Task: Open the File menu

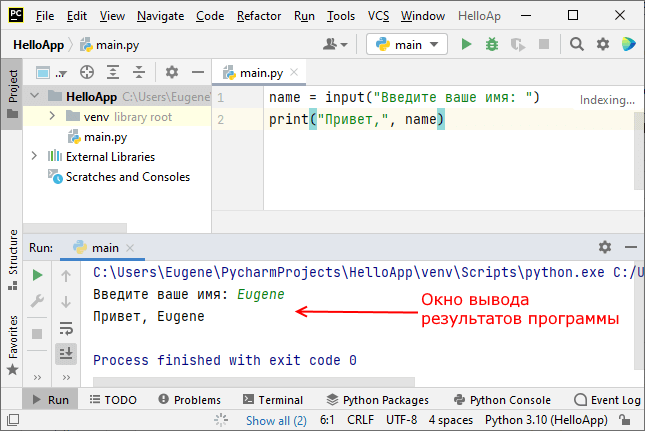Action: tap(45, 16)
